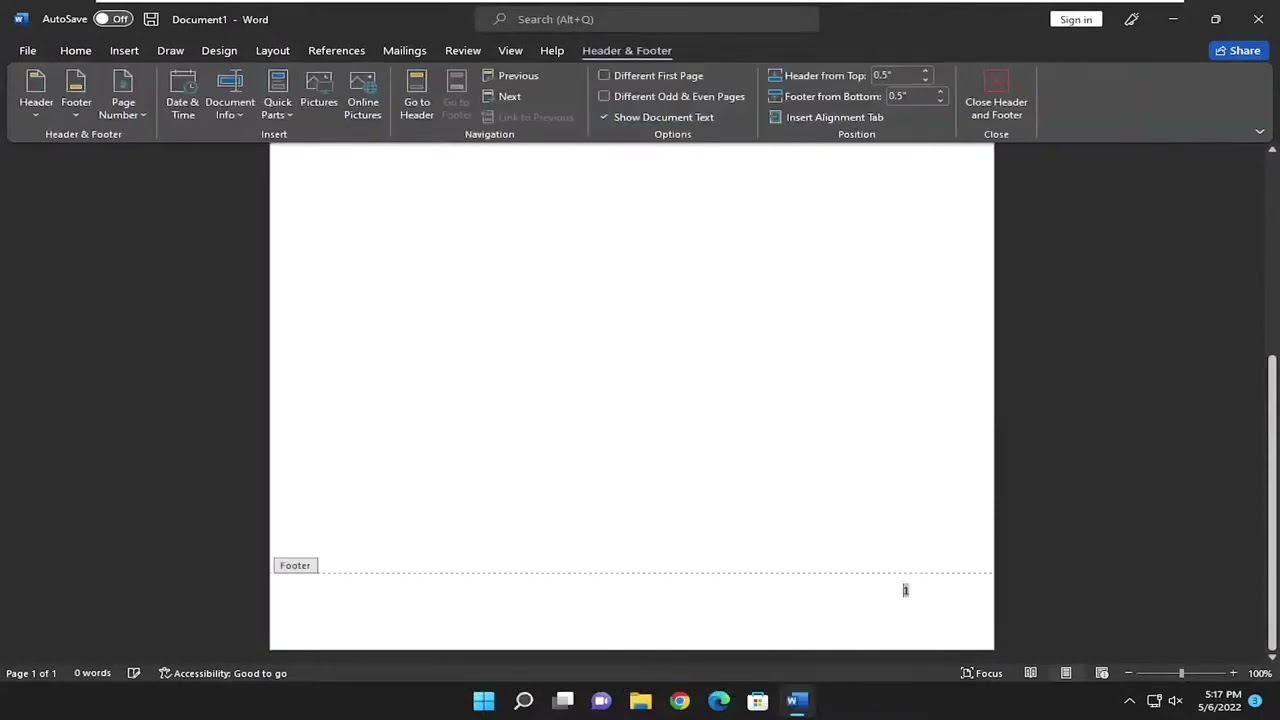The image size is (1280, 720).
Task: Open the Document Info dropdown
Action: pyautogui.click(x=230, y=96)
